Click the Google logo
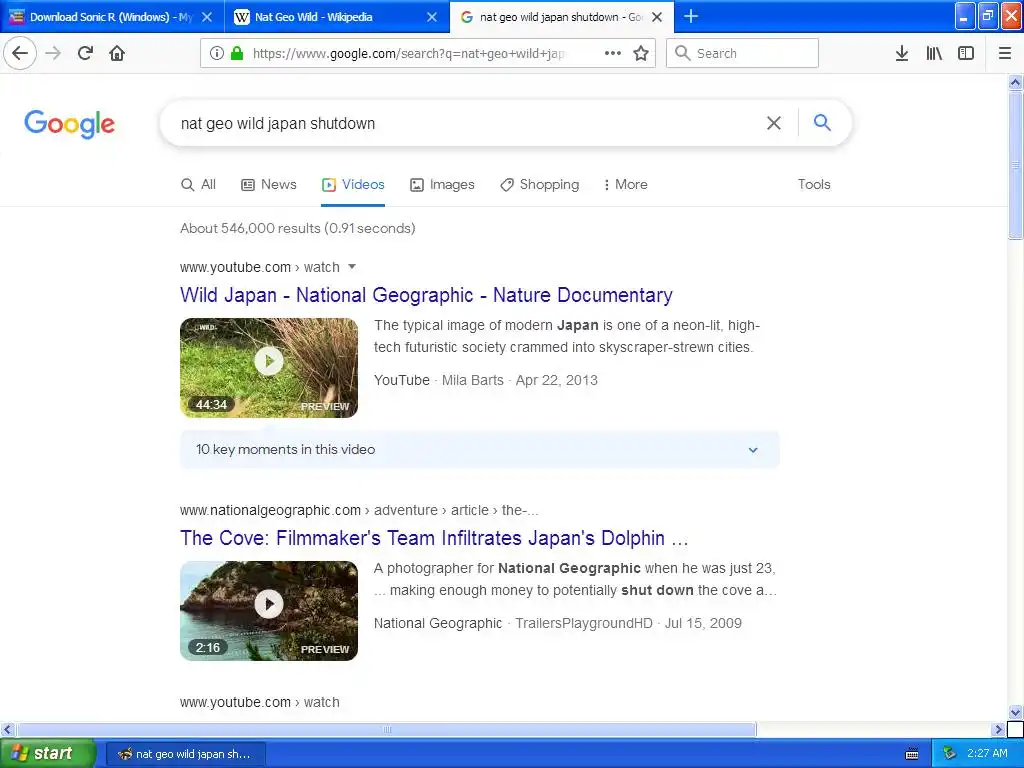This screenshot has width=1024, height=768. point(69,123)
